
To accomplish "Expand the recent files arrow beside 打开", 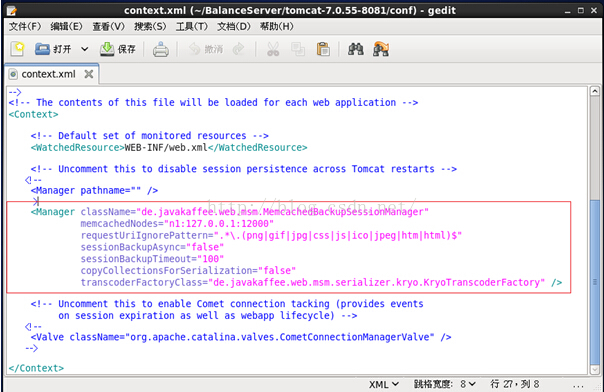I will pos(84,49).
